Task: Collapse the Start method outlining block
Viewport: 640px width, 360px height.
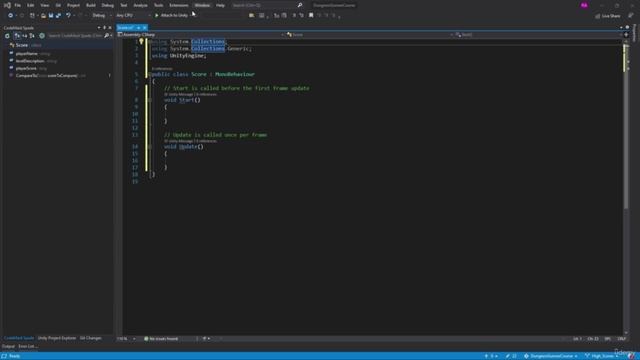Action: click(150, 100)
